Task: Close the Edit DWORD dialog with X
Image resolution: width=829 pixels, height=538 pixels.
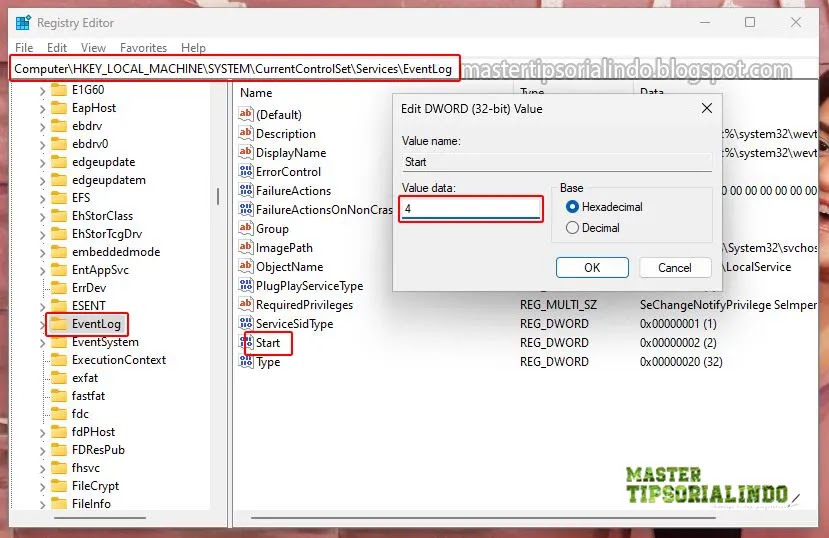Action: click(707, 108)
